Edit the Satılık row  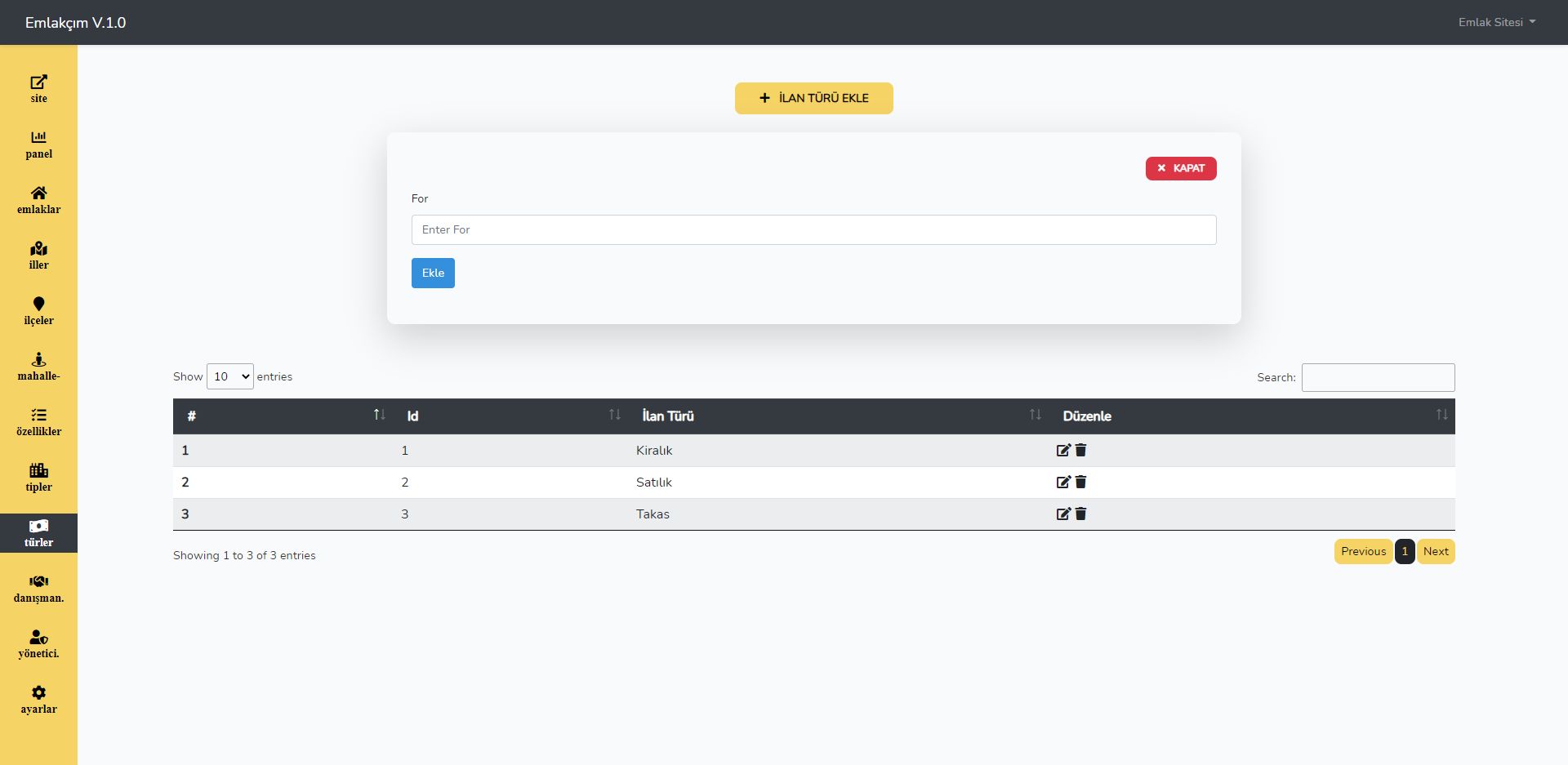point(1063,482)
